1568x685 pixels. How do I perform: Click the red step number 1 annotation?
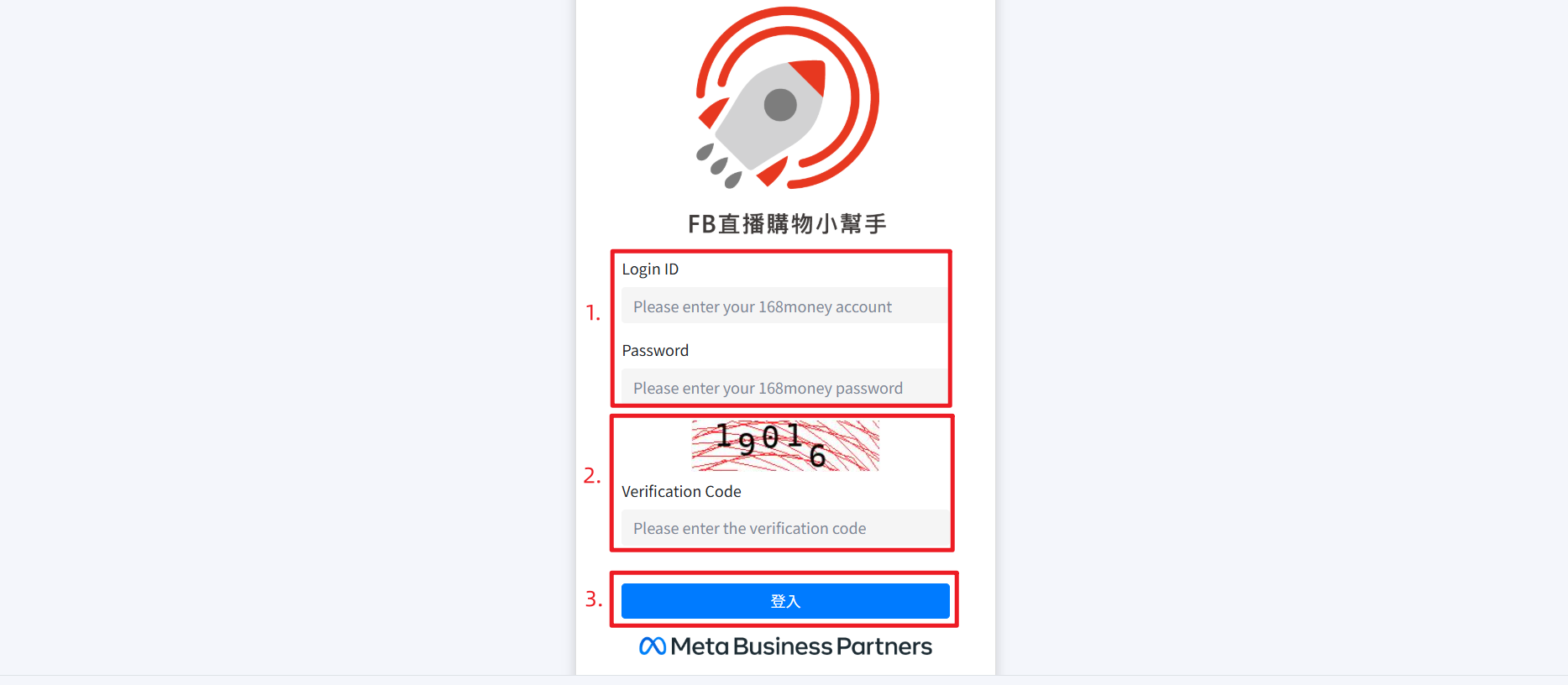(x=593, y=313)
